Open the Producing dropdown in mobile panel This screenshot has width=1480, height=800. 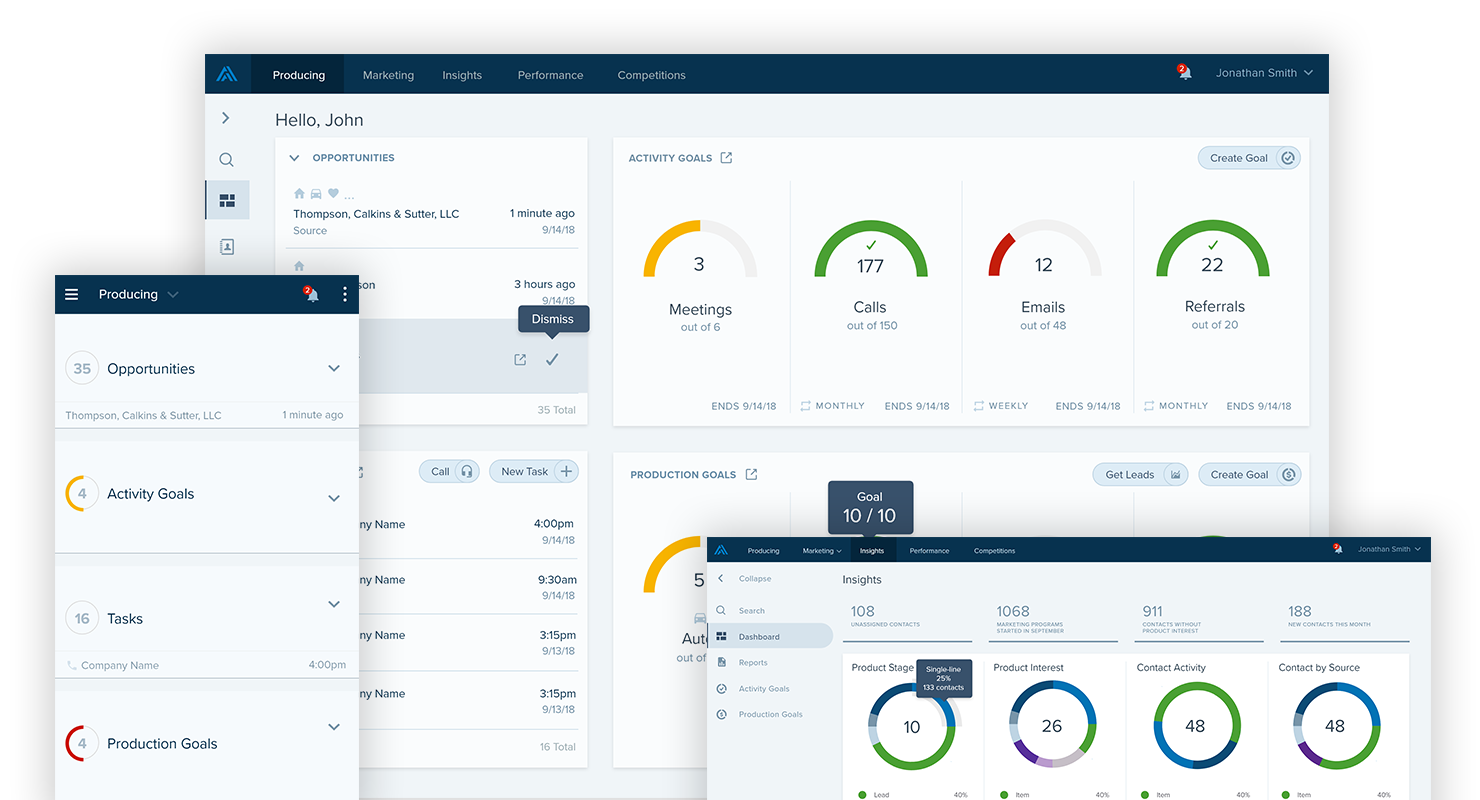pyautogui.click(x=138, y=294)
